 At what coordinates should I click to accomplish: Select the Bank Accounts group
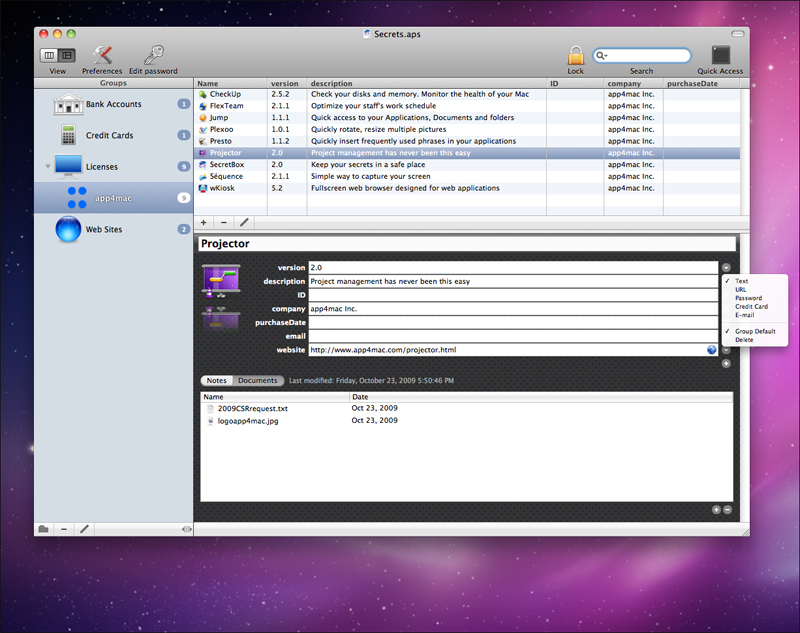113,104
